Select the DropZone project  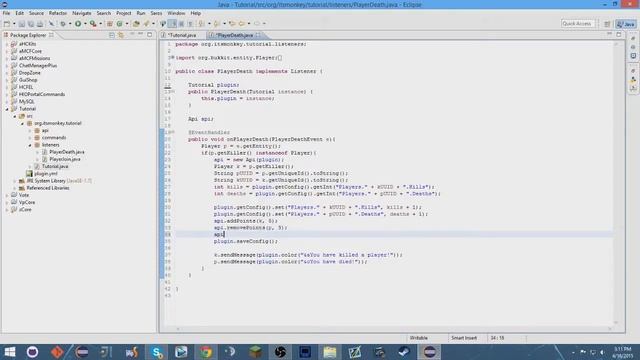click(x=29, y=73)
